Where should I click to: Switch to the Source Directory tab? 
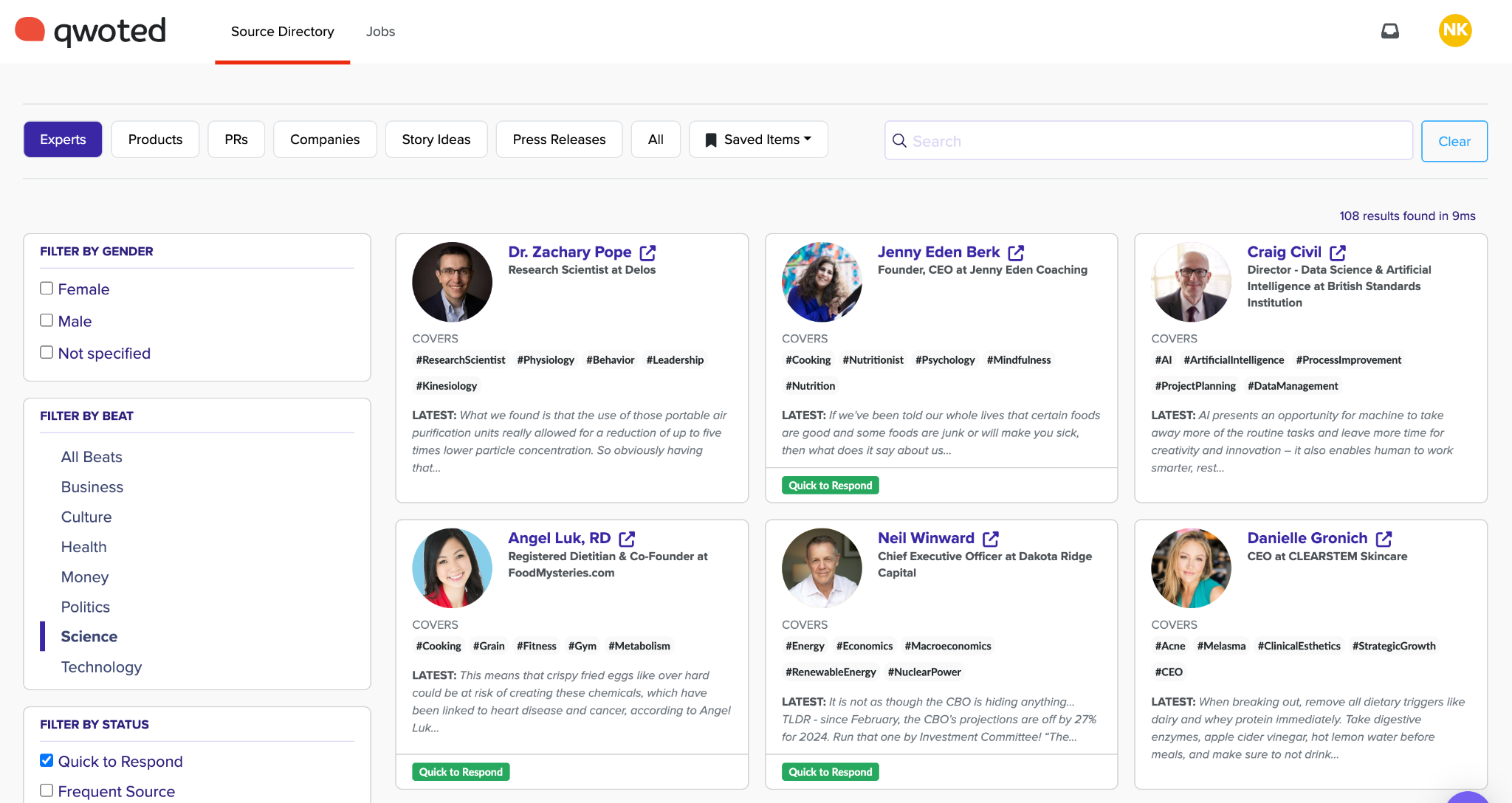[x=283, y=32]
